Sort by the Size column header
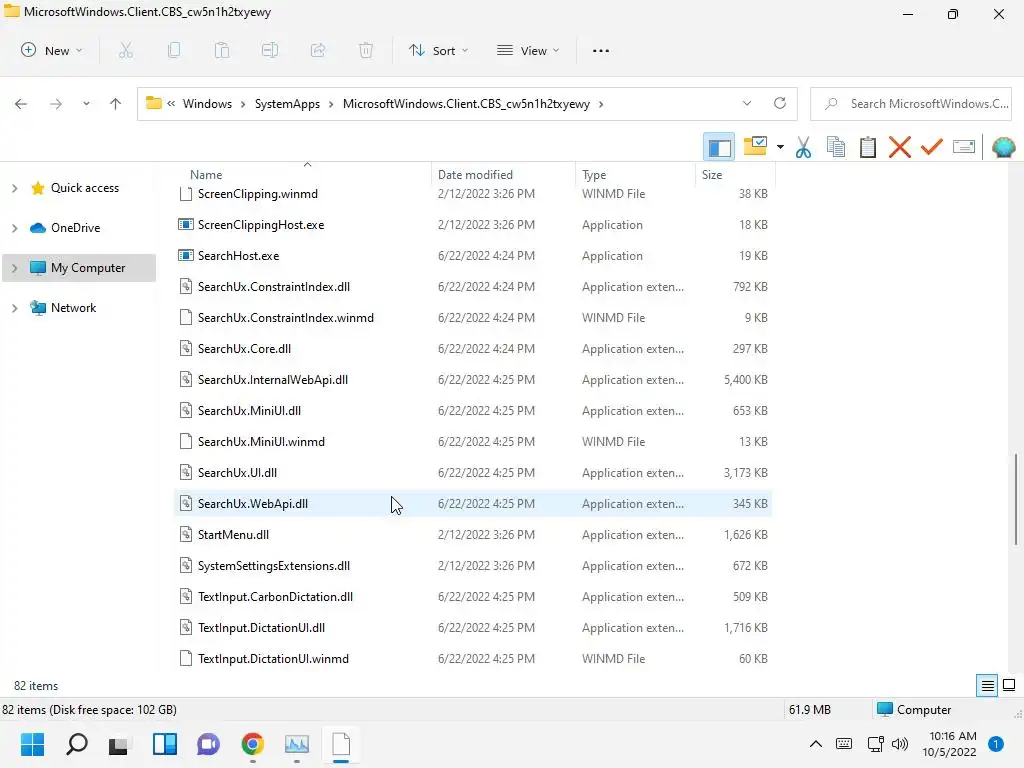The image size is (1024, 768). tap(712, 174)
